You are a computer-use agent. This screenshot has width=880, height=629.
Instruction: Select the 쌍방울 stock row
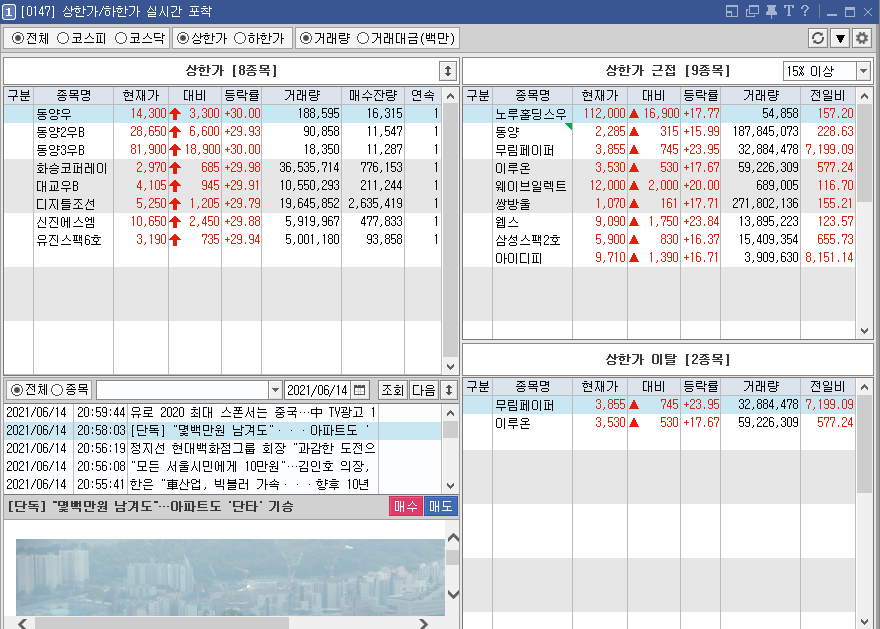click(659, 203)
